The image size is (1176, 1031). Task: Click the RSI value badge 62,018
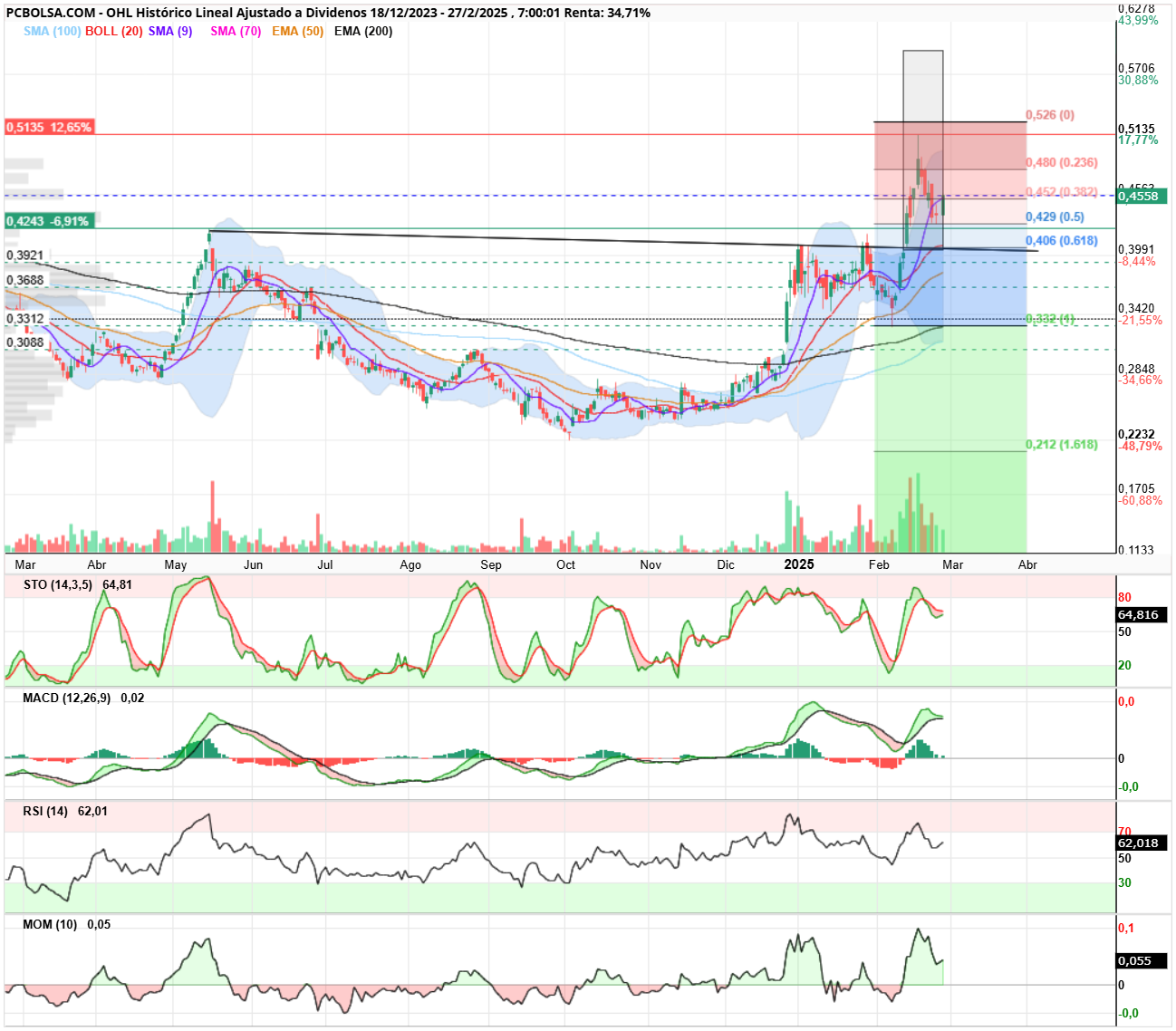[x=1142, y=843]
